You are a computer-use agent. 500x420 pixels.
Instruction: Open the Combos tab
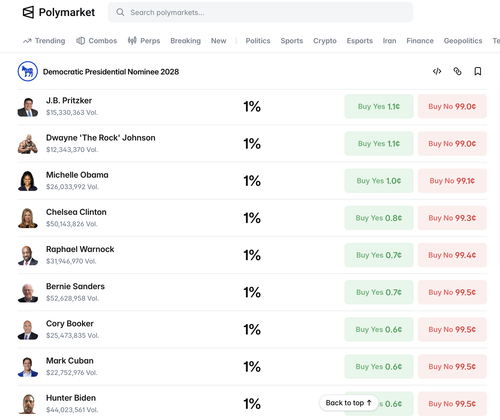tap(97, 41)
